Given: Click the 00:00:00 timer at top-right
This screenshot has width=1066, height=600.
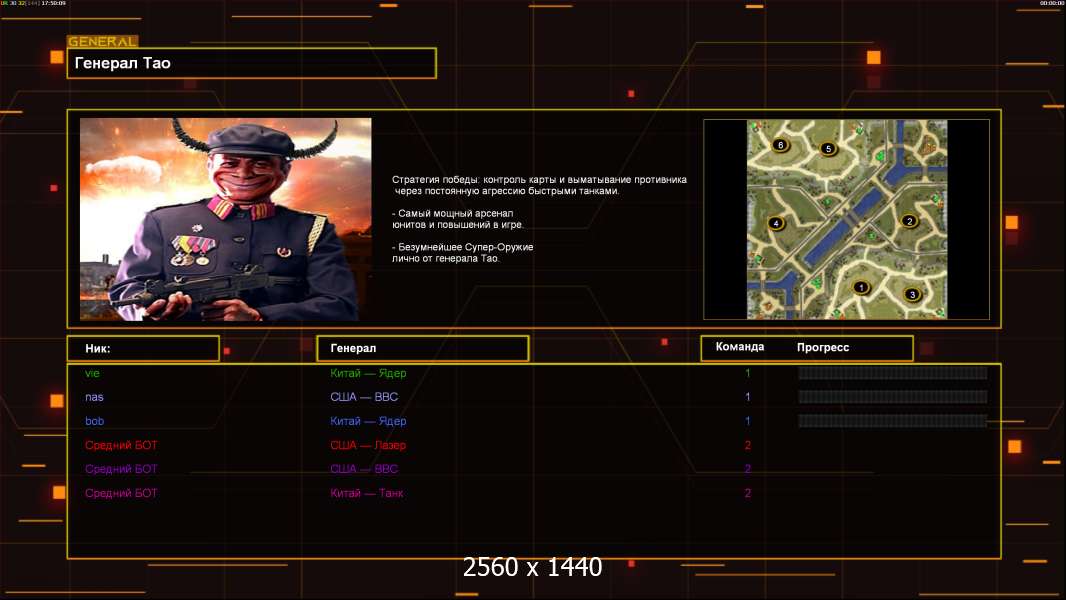Looking at the screenshot, I should [1051, 3].
